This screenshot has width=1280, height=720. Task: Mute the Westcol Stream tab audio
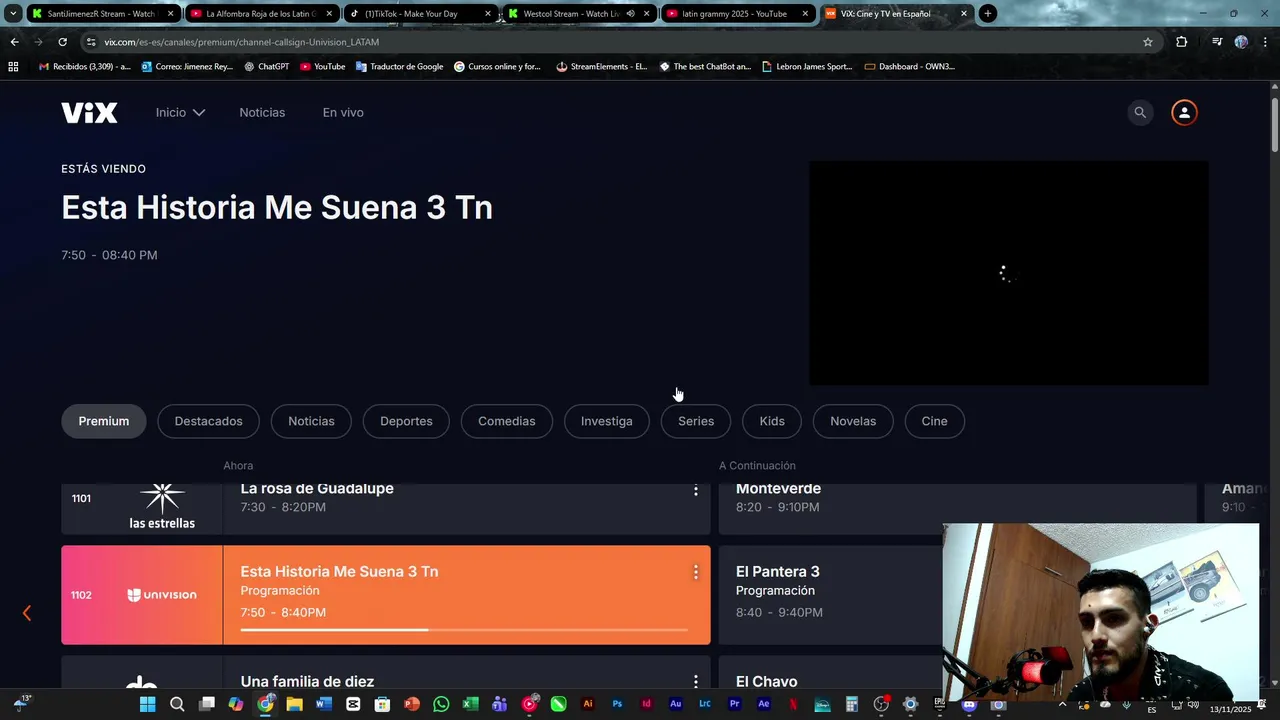coord(630,14)
